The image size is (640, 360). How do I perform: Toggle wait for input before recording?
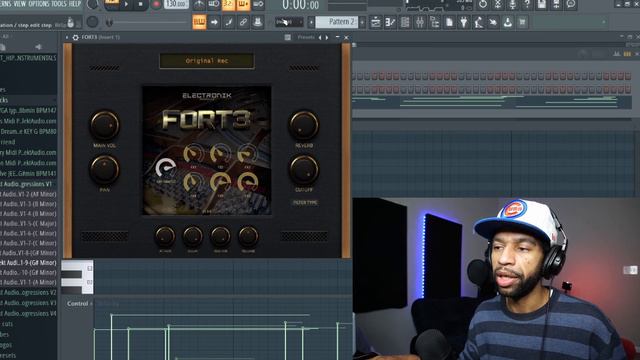tap(213, 4)
